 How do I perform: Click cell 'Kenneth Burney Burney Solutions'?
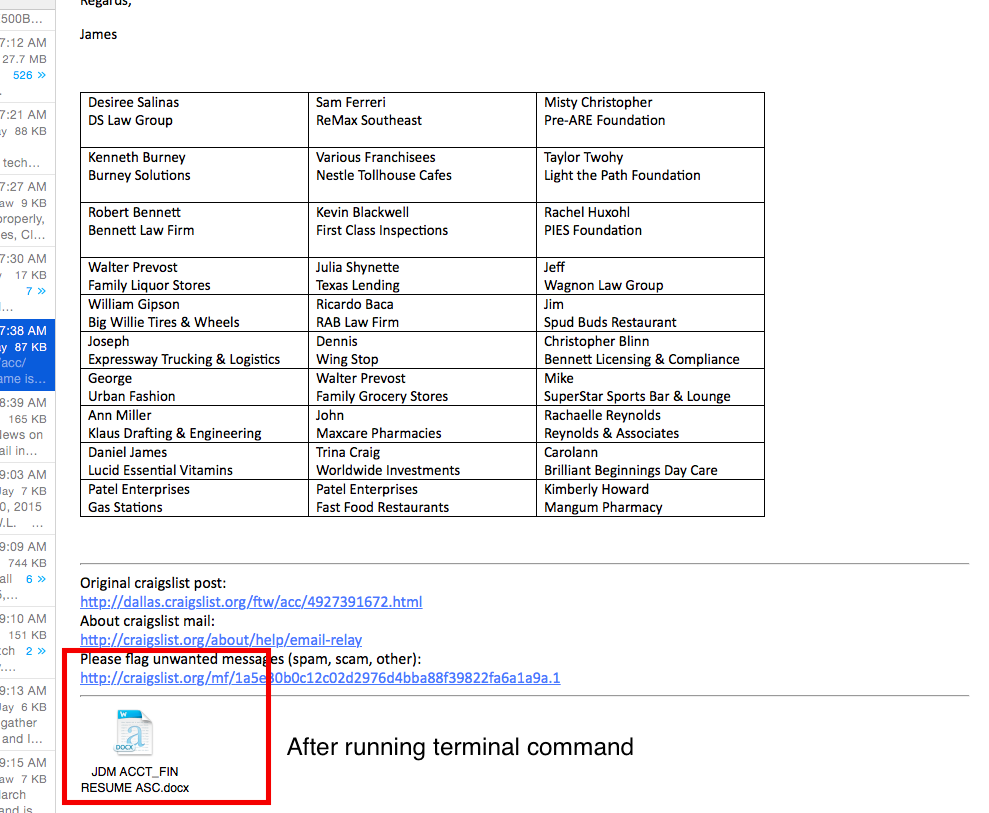click(x=194, y=175)
